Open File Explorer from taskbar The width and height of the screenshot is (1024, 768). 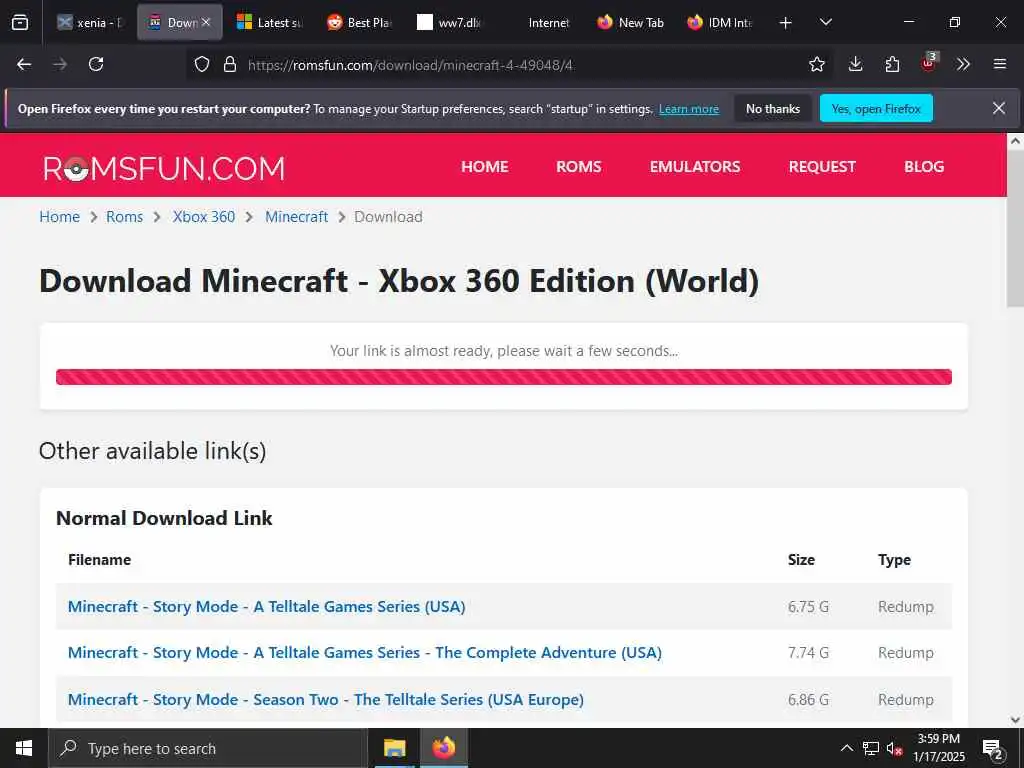[394, 748]
